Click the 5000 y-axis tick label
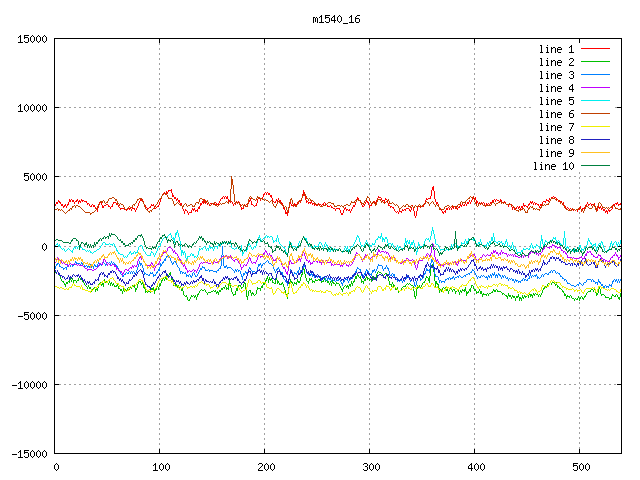The height and width of the screenshot is (480, 640). coord(35,177)
